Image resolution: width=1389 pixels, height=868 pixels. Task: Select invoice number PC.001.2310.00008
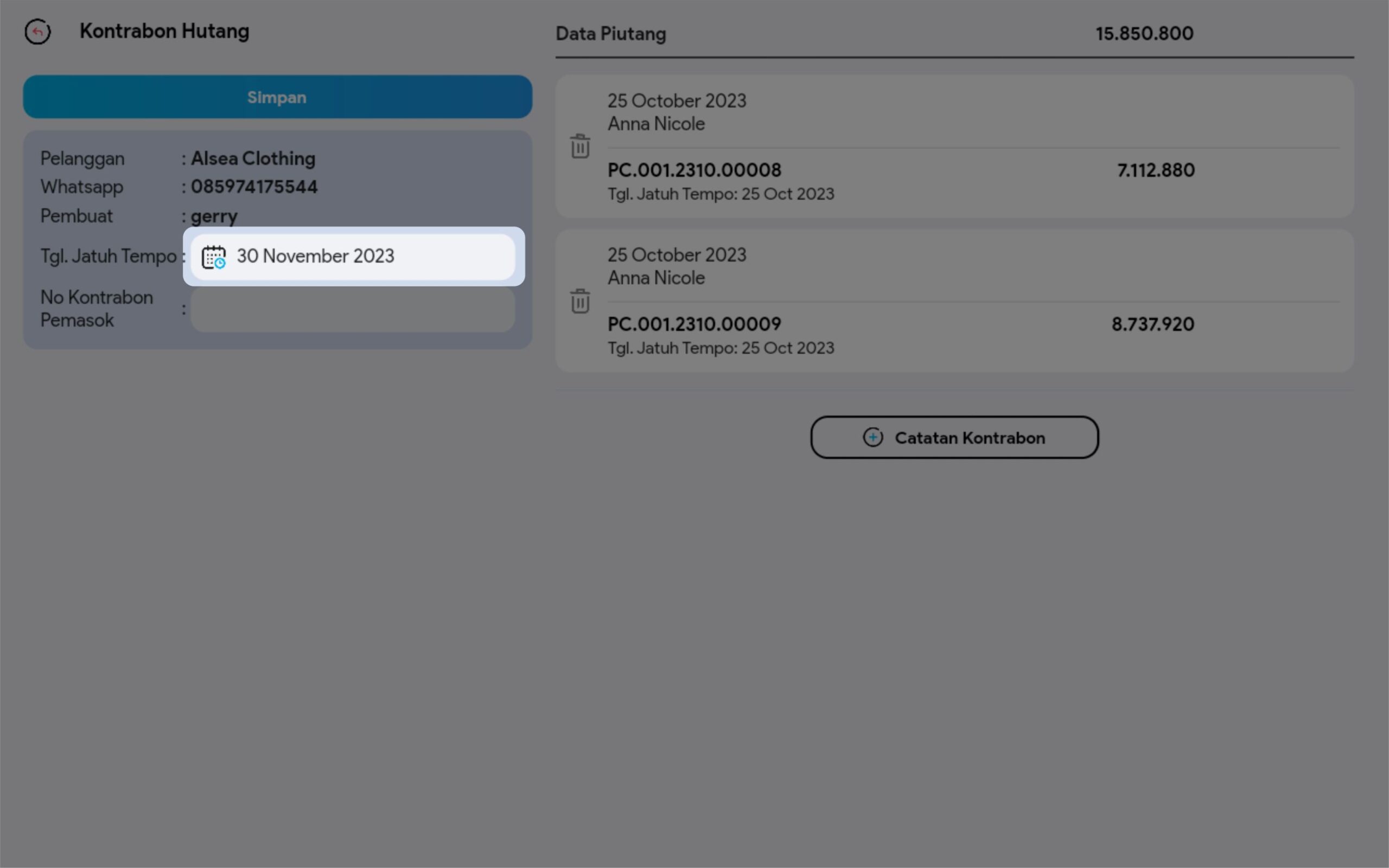(694, 170)
